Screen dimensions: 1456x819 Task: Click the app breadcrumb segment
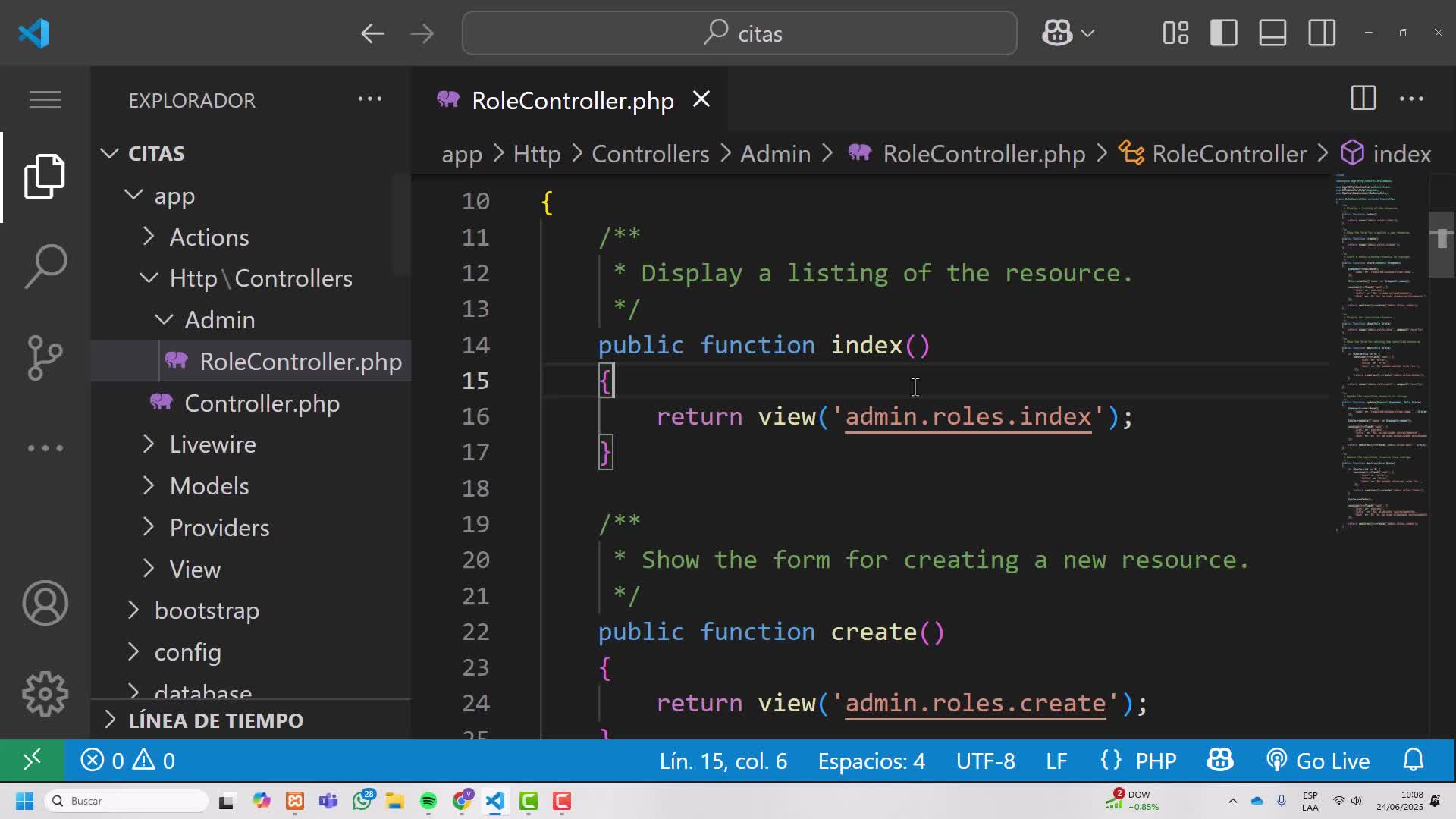coord(462,154)
